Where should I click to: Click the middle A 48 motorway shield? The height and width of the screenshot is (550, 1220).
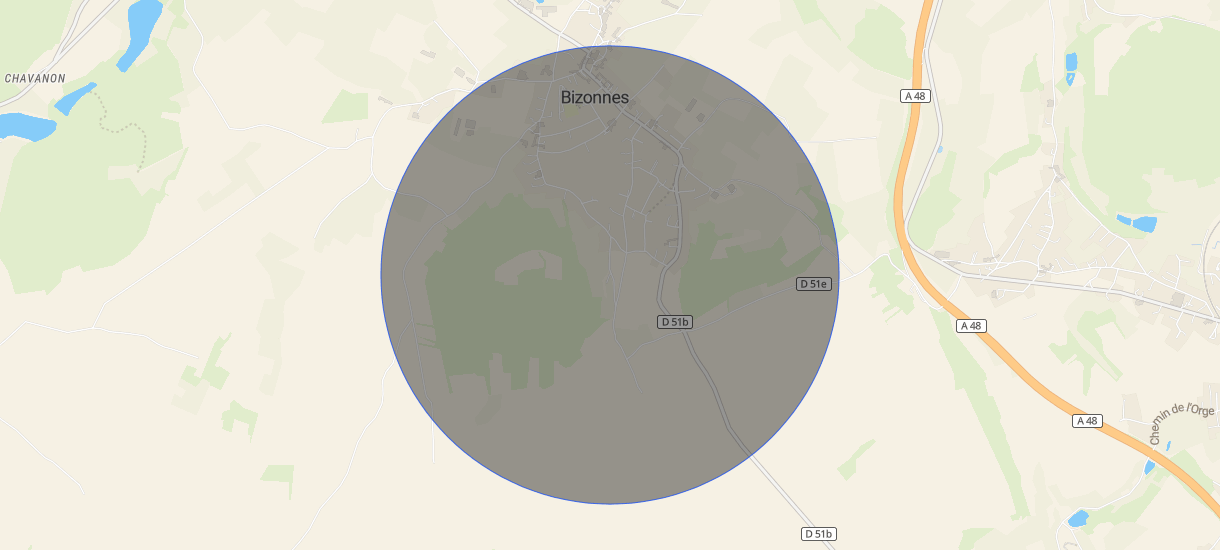point(972,326)
